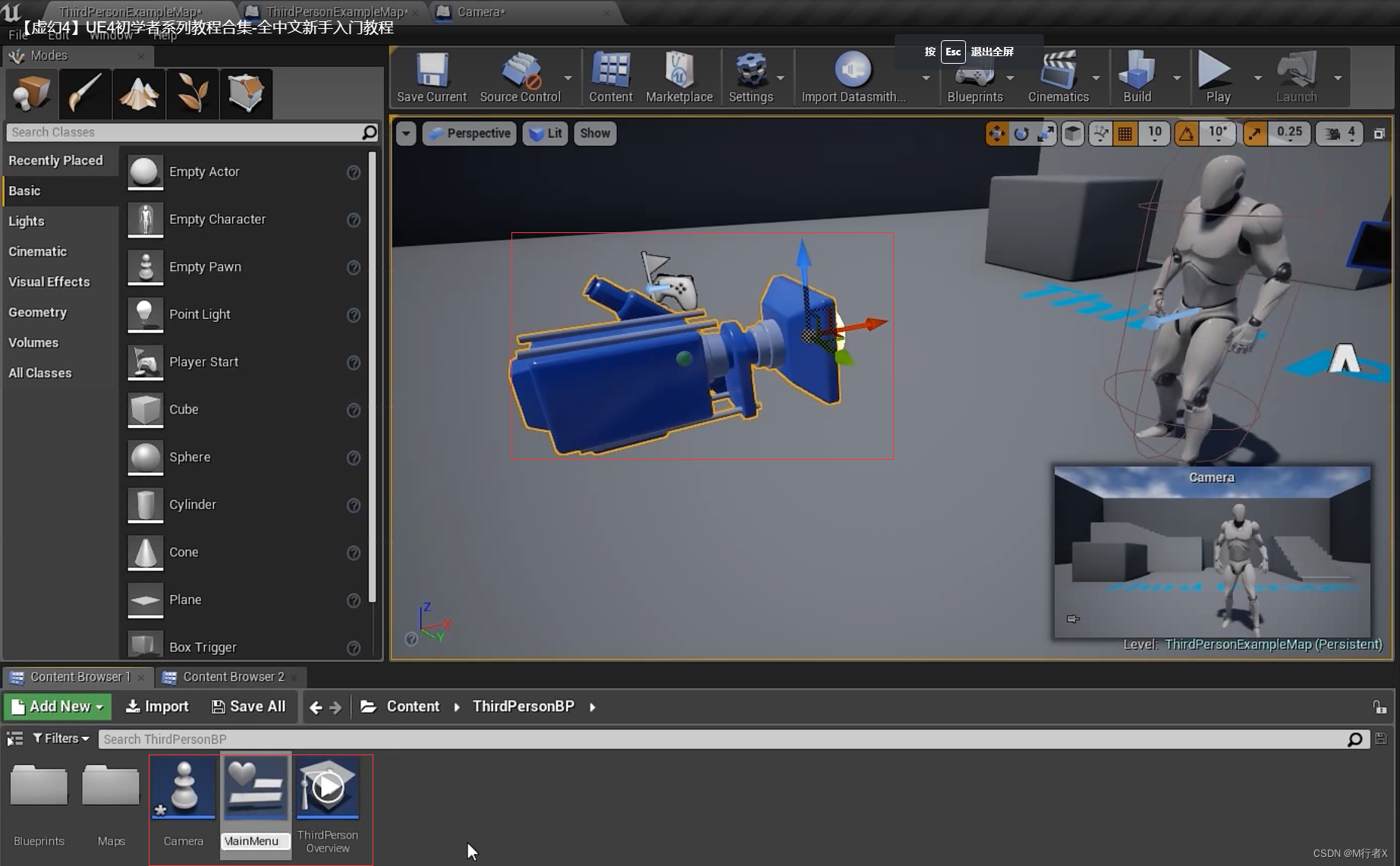Open the Lit view mode dropdown
This screenshot has width=1400, height=866.
click(546, 134)
